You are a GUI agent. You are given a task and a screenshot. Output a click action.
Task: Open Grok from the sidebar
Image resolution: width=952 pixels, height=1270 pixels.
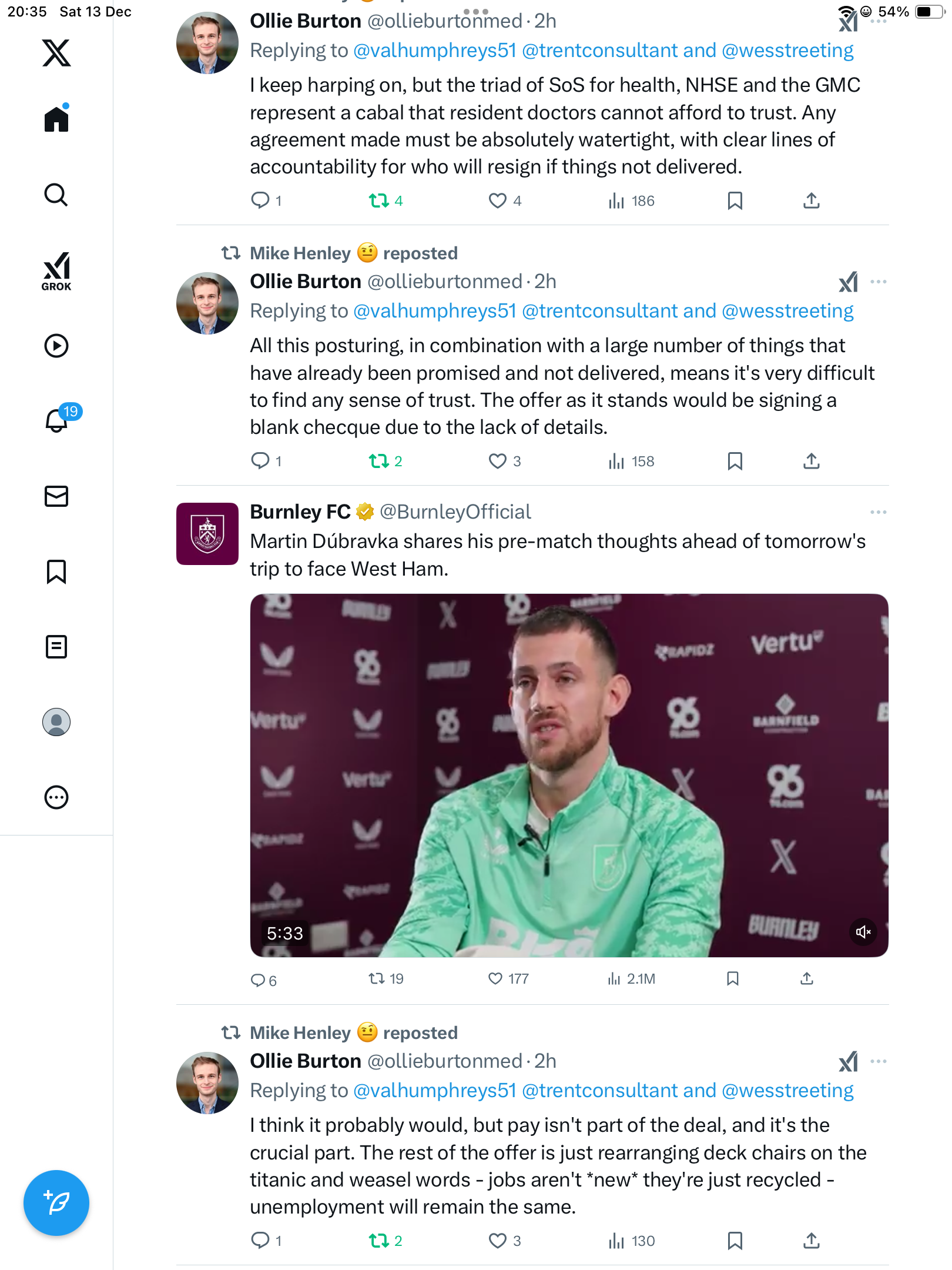tap(56, 271)
